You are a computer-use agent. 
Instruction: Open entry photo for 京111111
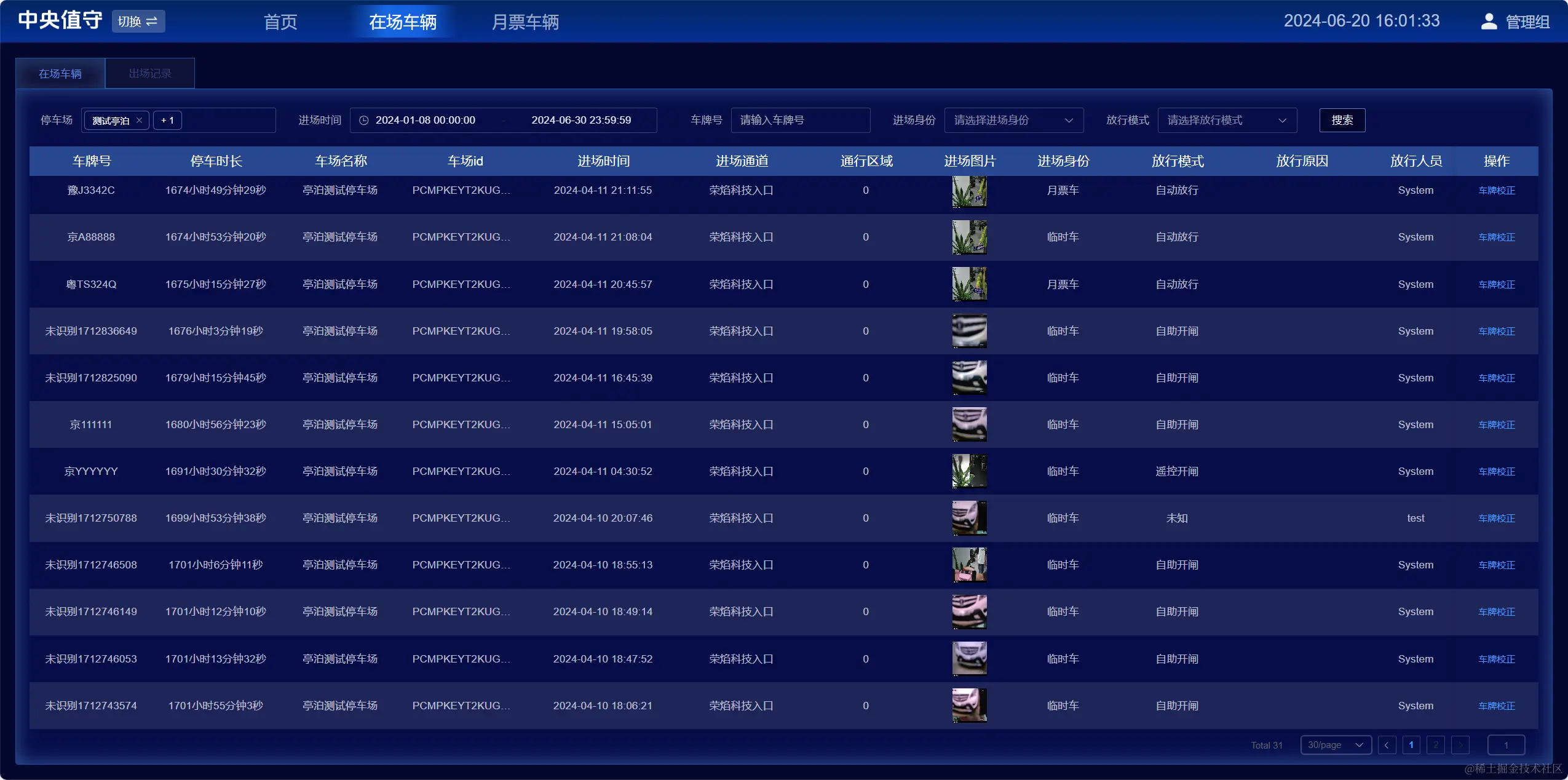969,424
